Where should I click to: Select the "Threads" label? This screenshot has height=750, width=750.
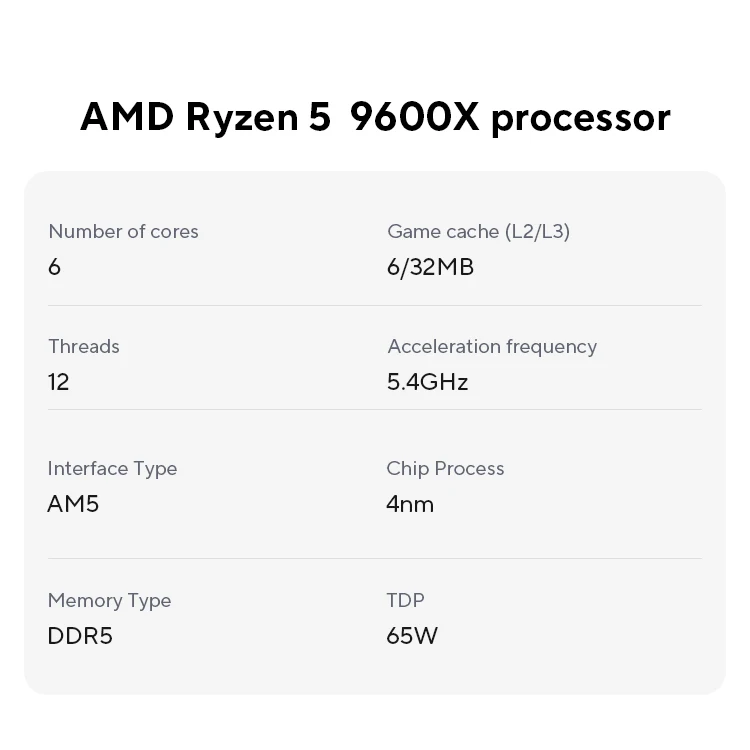coord(84,346)
